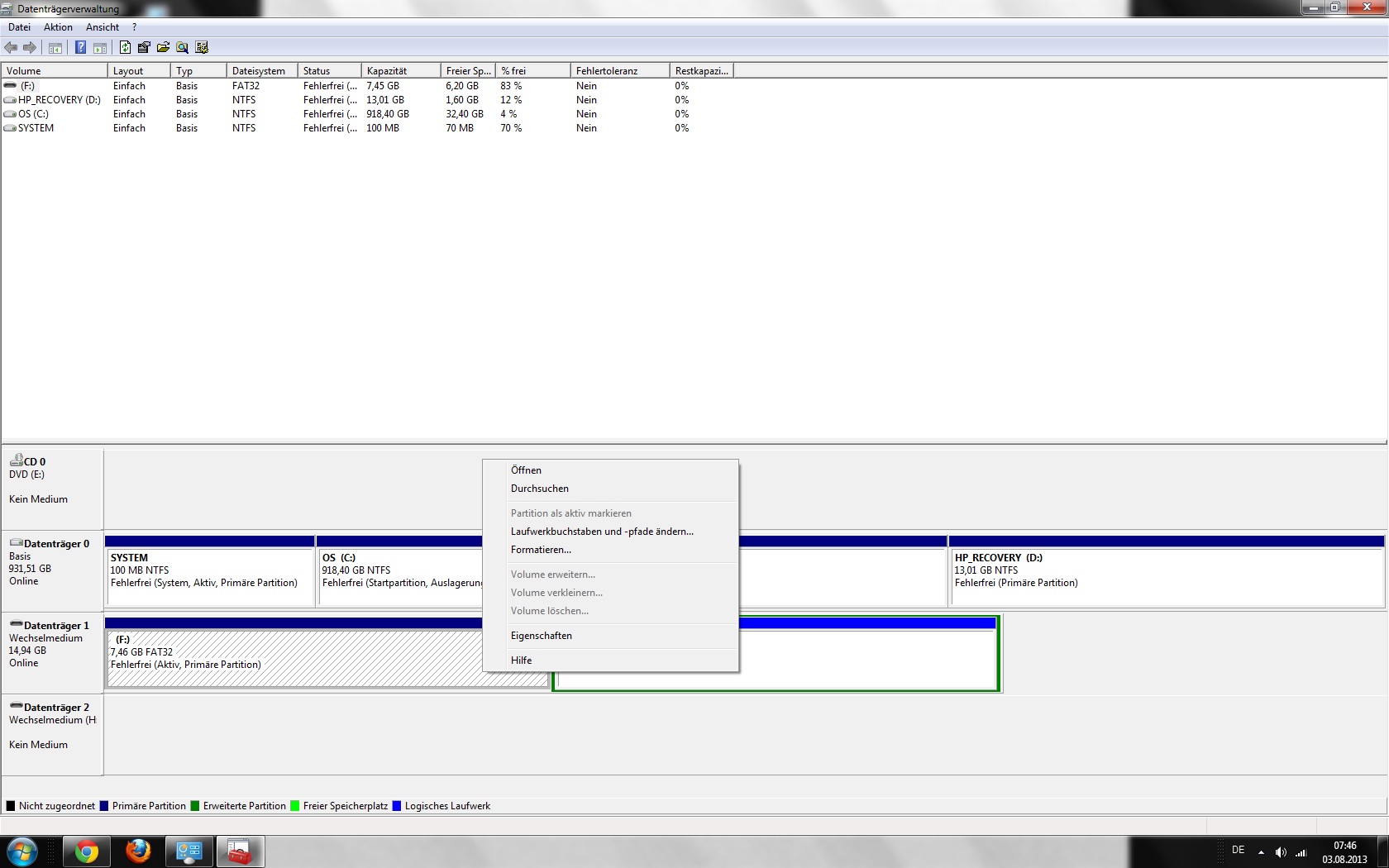Show hidden tray icons arrow
The height and width of the screenshot is (868, 1389).
coord(1261,852)
